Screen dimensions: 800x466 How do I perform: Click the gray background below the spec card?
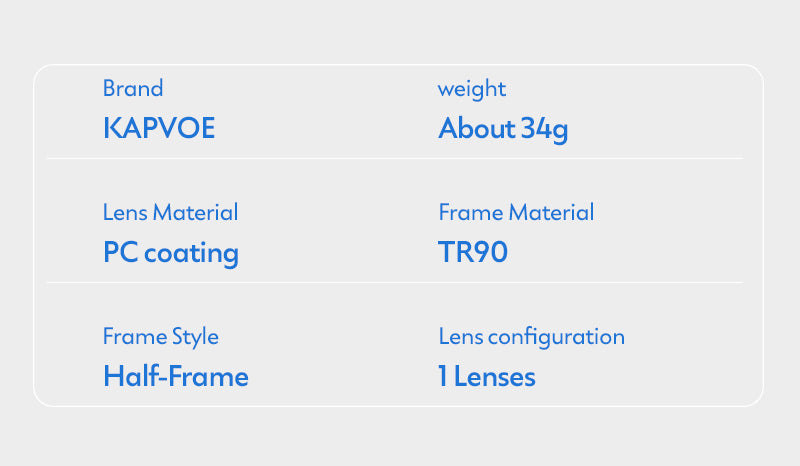click(400, 436)
